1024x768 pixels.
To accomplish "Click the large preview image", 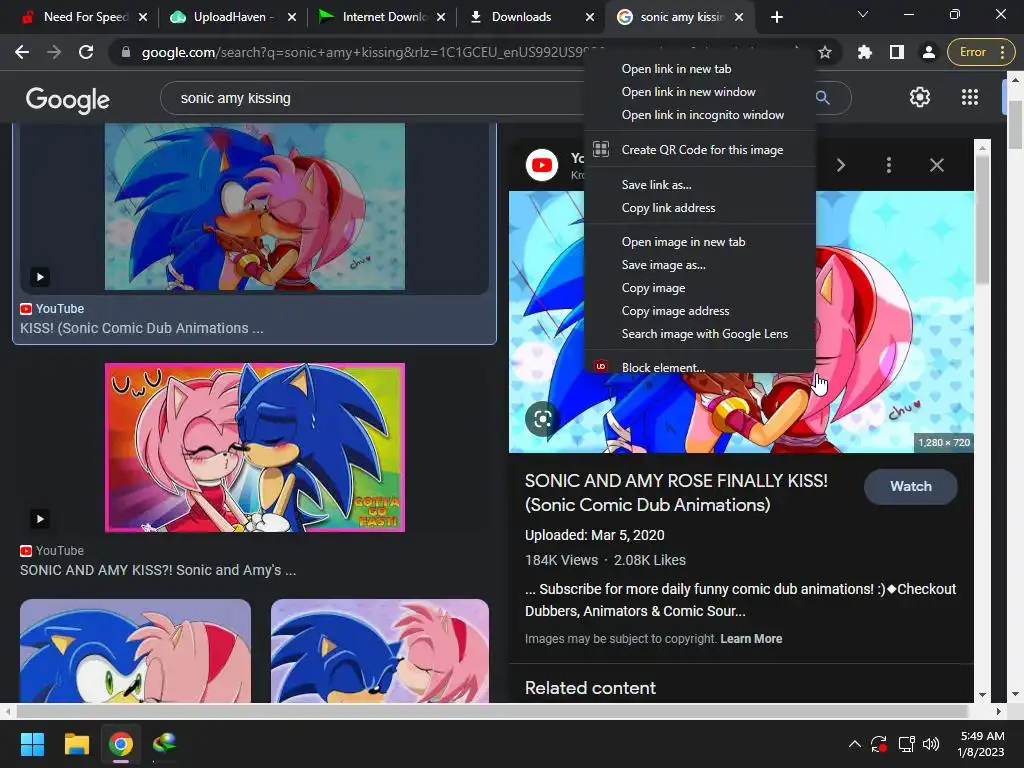I will point(741,413).
